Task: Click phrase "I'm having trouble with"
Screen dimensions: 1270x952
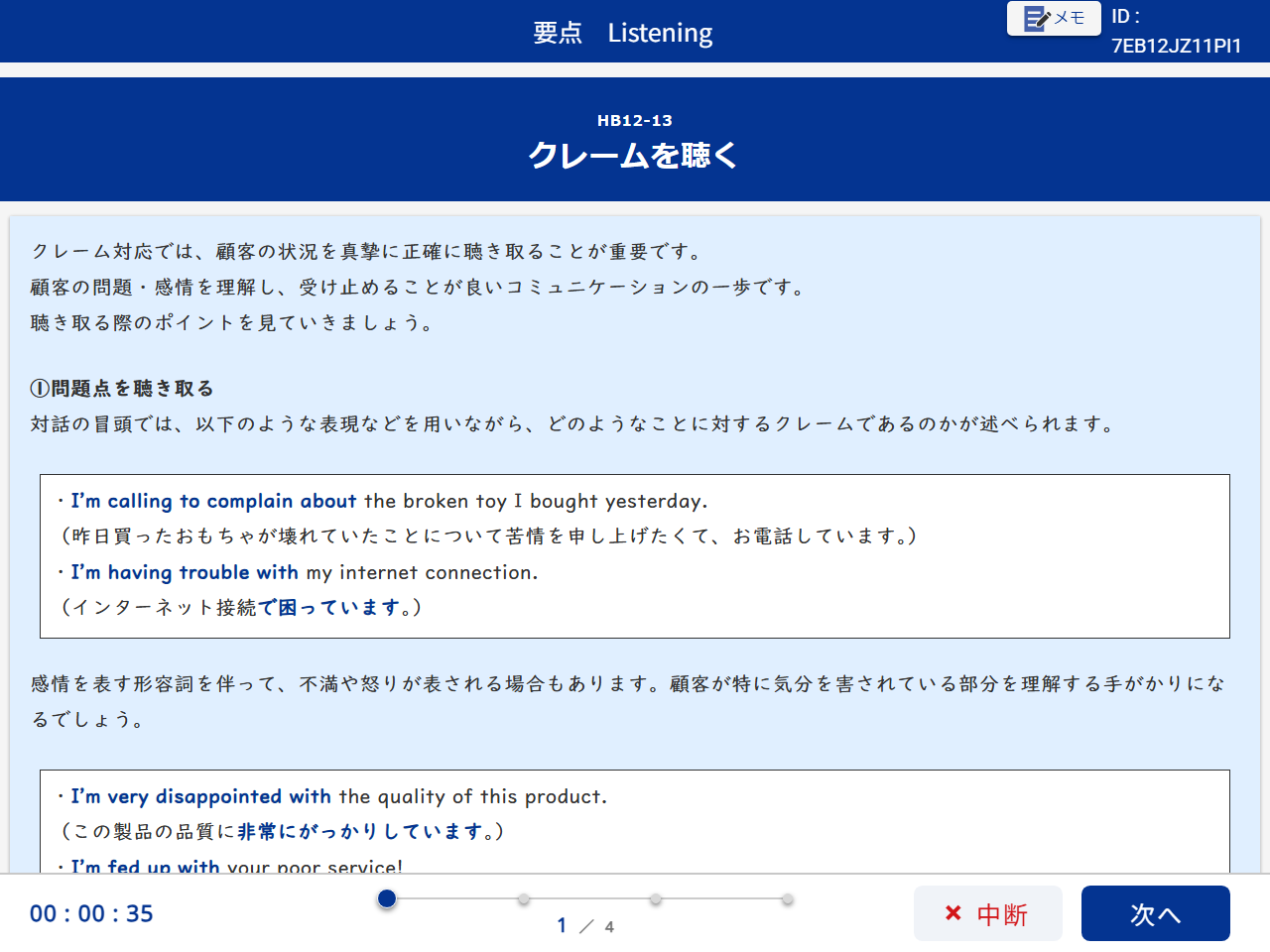Action: (x=185, y=572)
